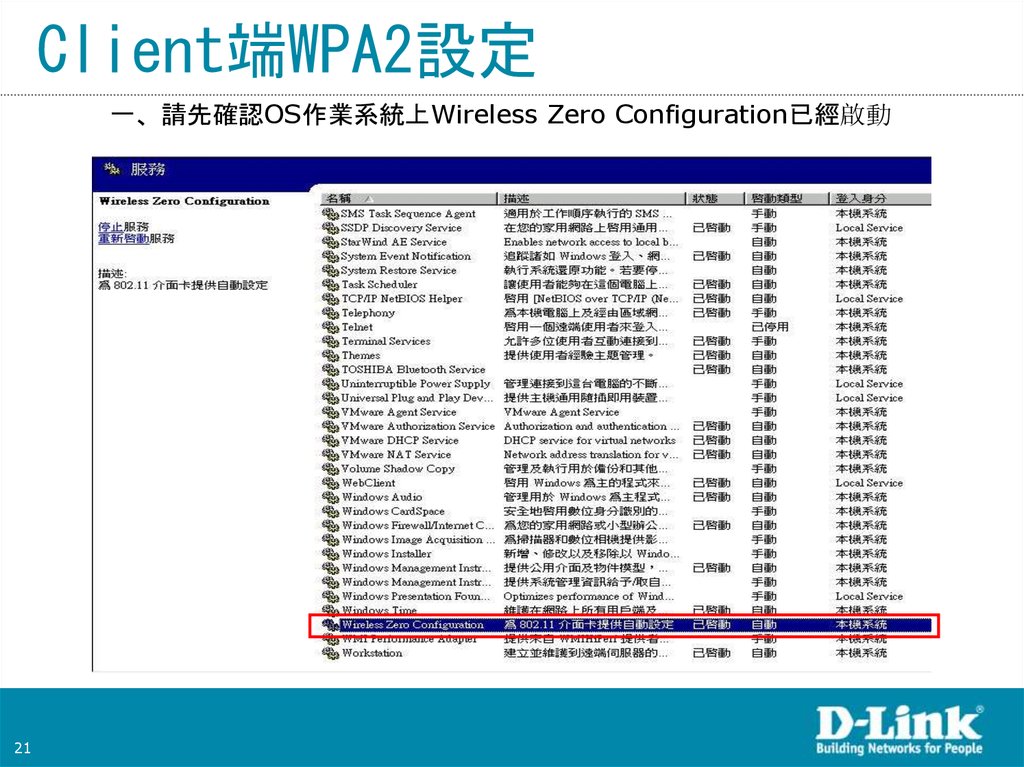Click the gear icon beside TCP/IP NetBIOS Helper
This screenshot has width=1024, height=767.
click(330, 299)
